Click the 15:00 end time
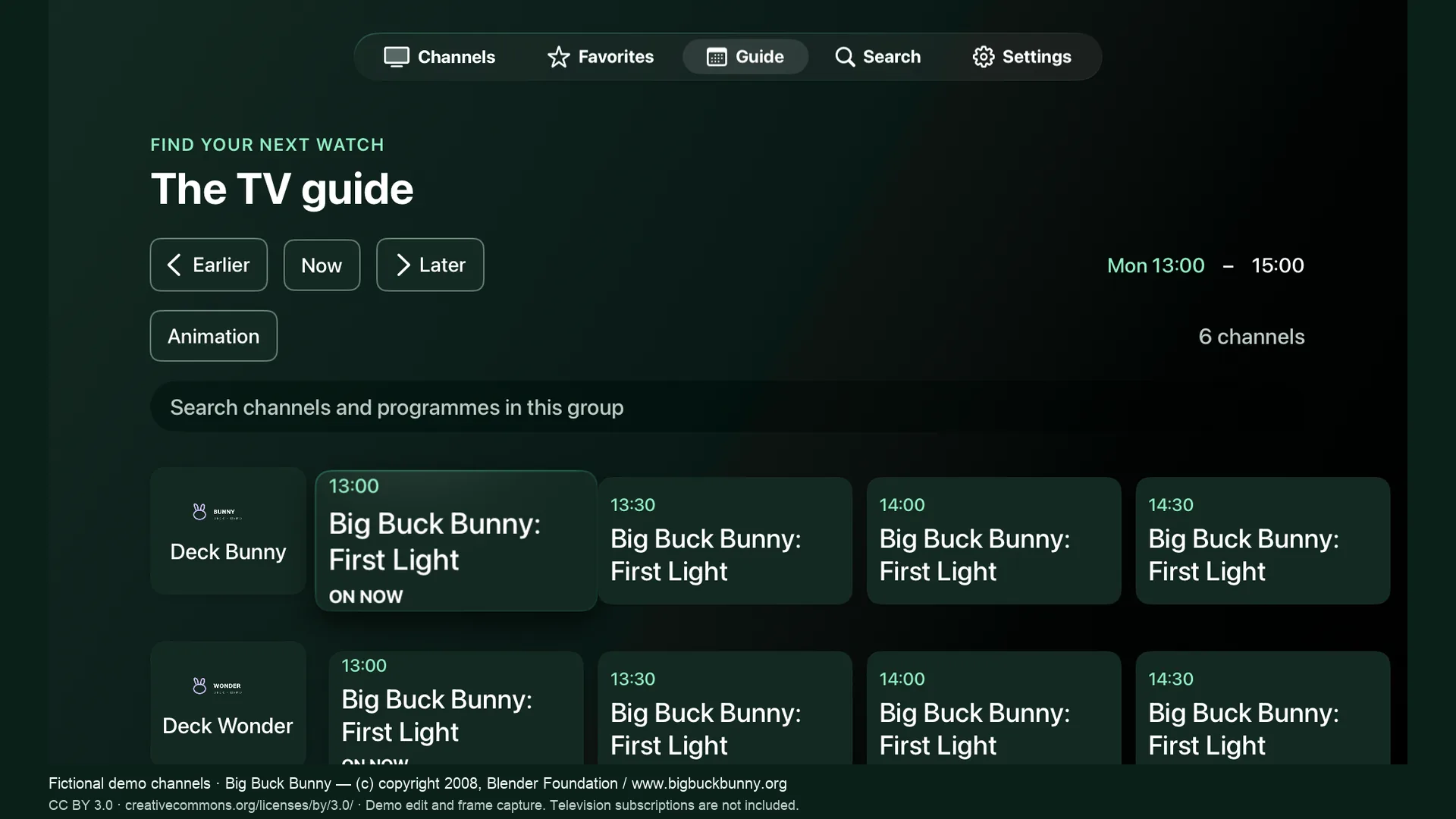The height and width of the screenshot is (819, 1456). [1278, 265]
